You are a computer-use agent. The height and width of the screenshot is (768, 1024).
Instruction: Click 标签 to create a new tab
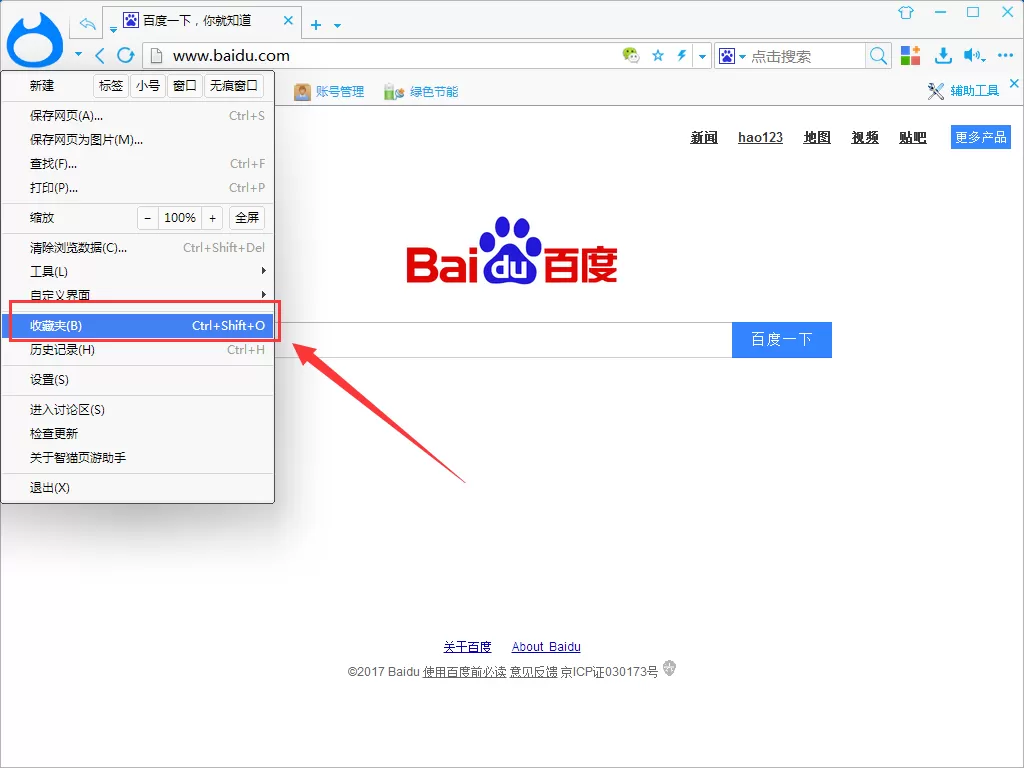[111, 86]
